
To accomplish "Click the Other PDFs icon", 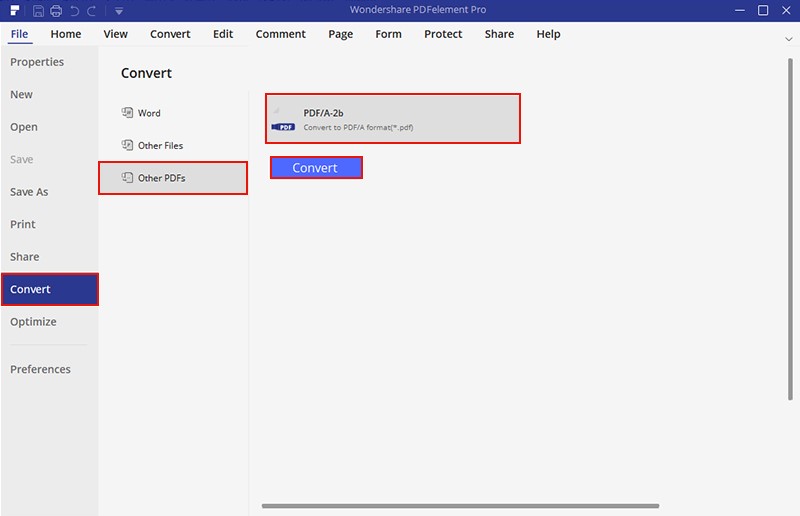I will 127,178.
